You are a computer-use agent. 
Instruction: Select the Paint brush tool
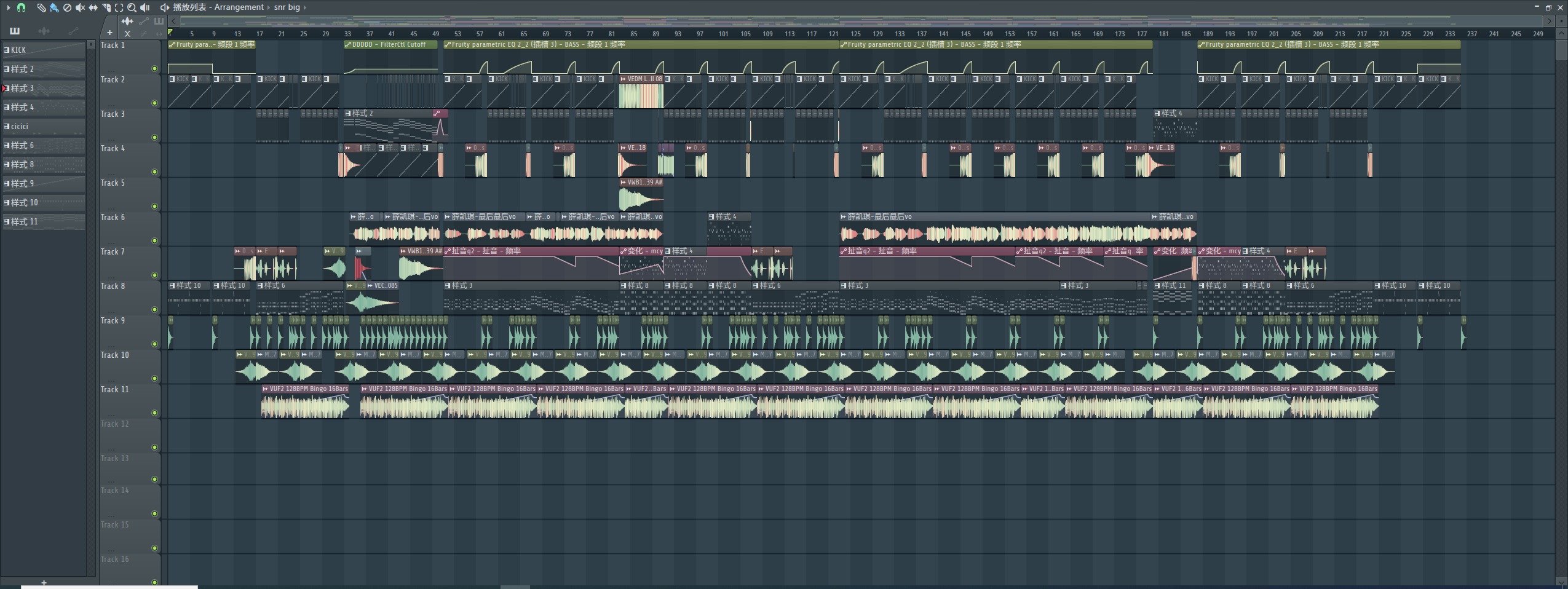click(x=54, y=7)
